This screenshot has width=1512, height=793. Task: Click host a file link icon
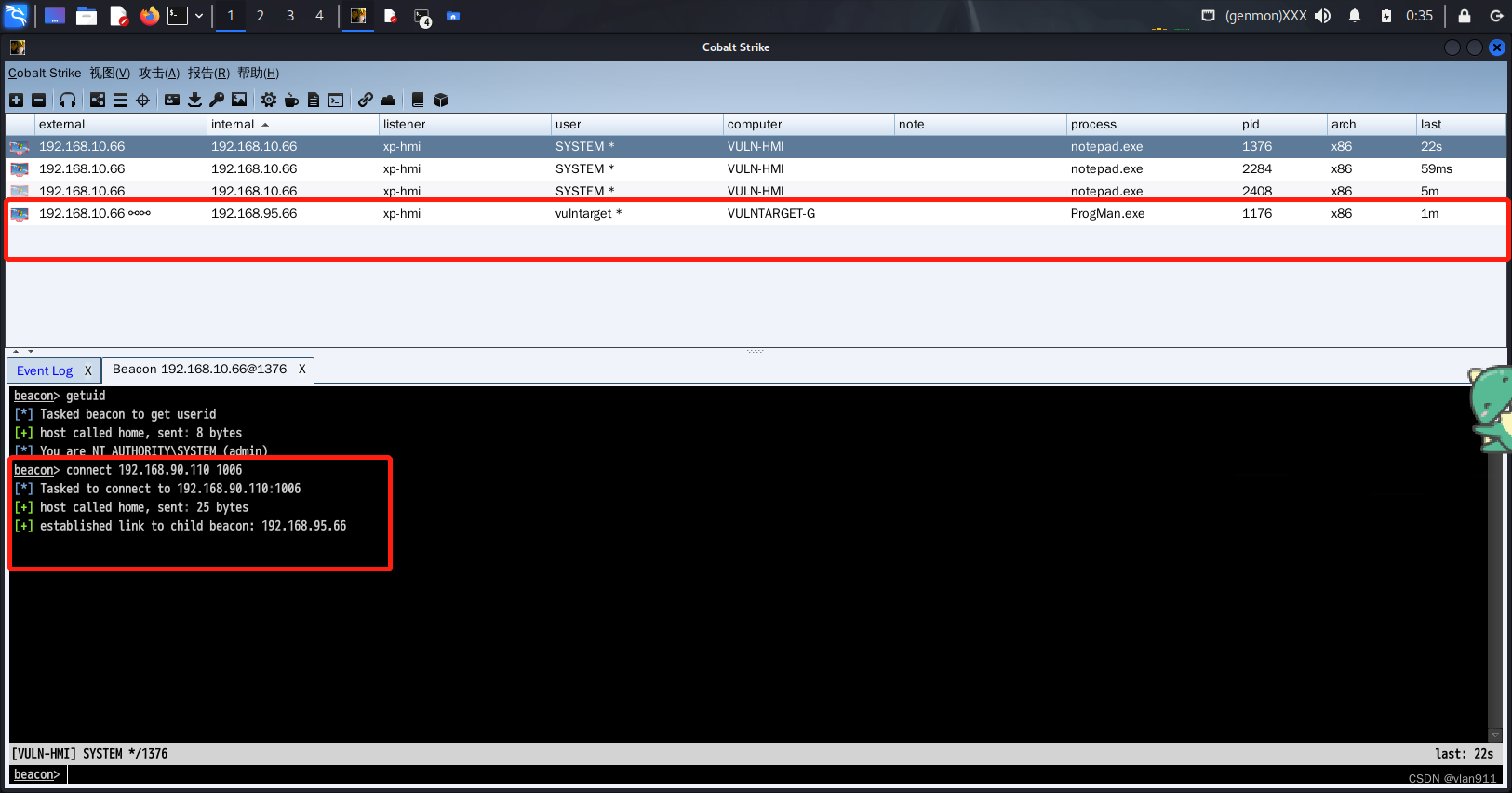pos(366,100)
